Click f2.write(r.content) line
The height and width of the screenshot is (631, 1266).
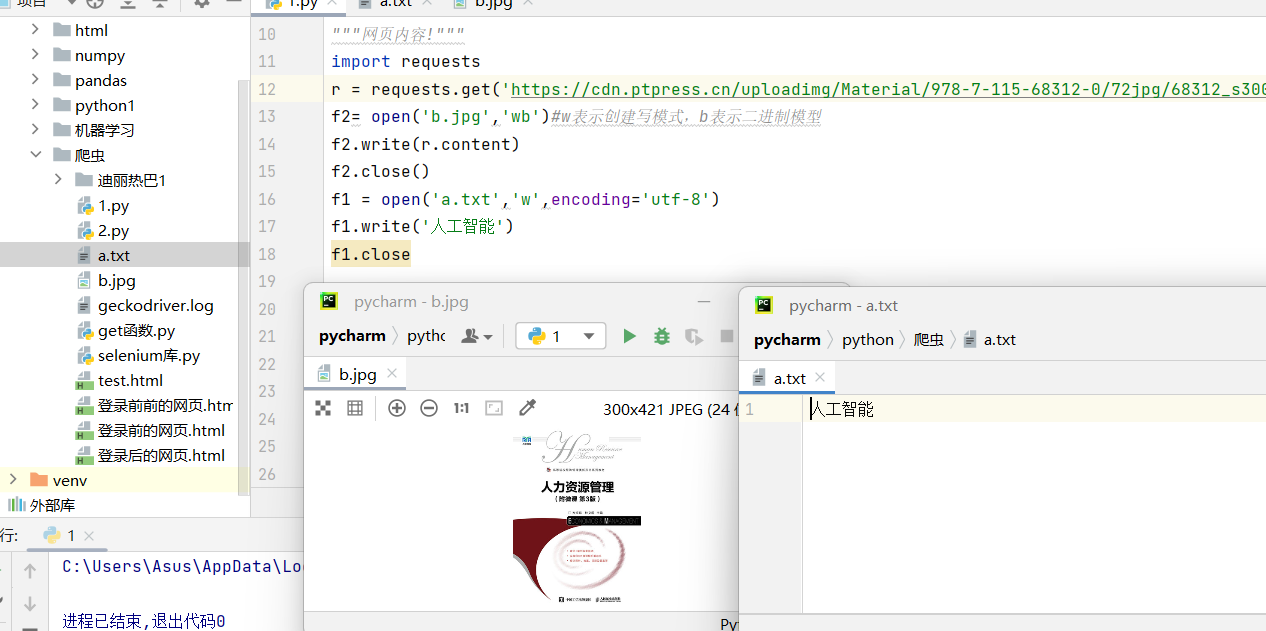pyautogui.click(x=426, y=144)
